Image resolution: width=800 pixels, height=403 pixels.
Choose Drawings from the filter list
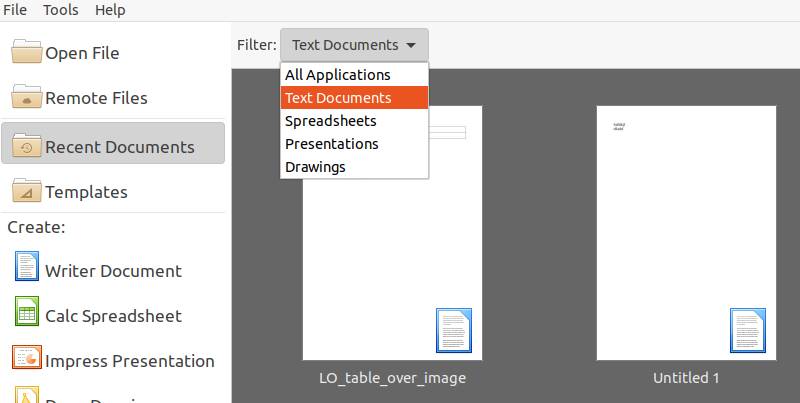pos(354,167)
